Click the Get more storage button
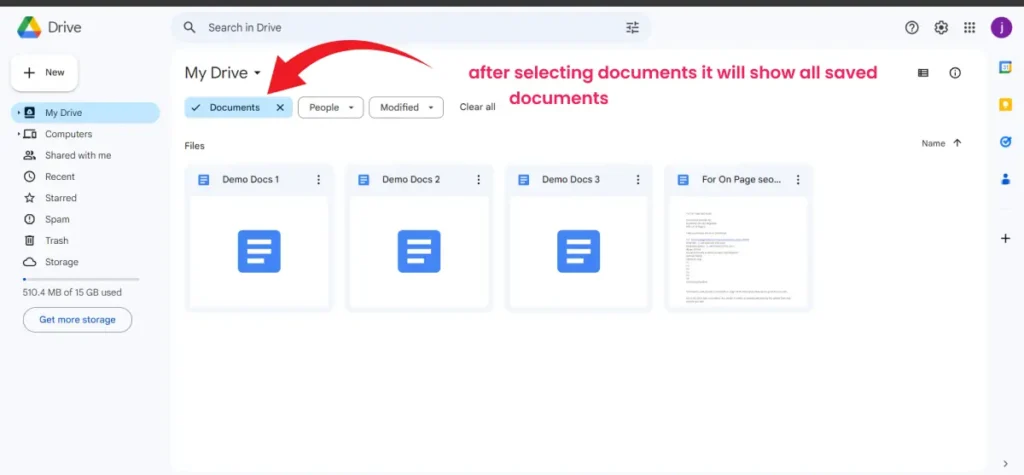This screenshot has height=475, width=1024. [77, 320]
